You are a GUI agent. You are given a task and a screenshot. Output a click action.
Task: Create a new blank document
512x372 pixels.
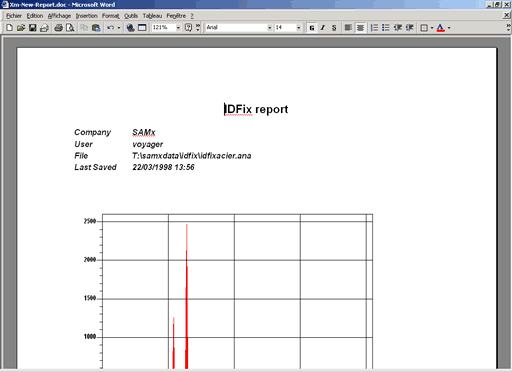pyautogui.click(x=9, y=28)
